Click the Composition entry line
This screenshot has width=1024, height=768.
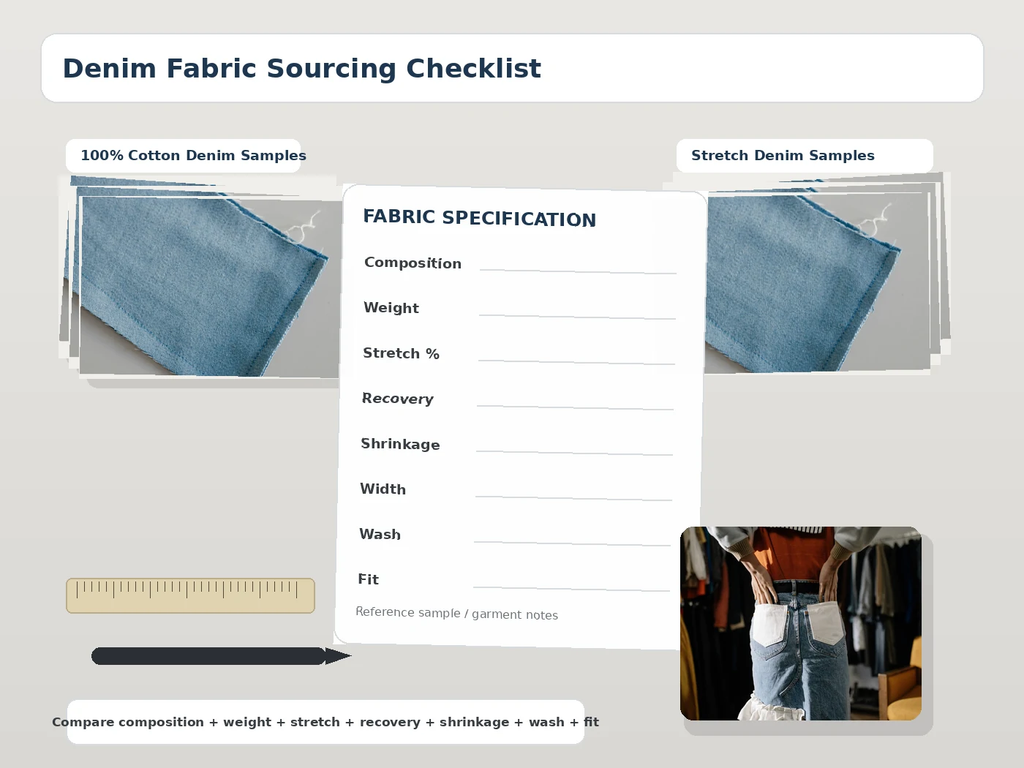(577, 270)
